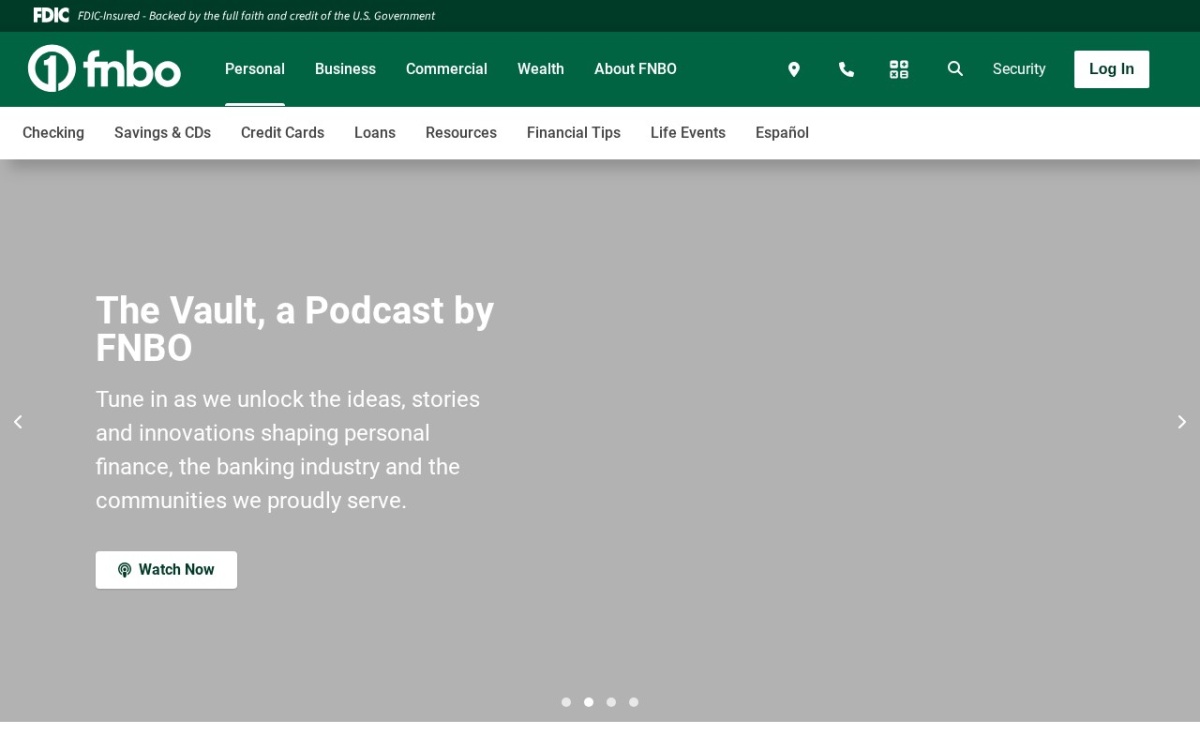Expand the Loans menu
Image resolution: width=1200 pixels, height=750 pixels.
coord(375,133)
